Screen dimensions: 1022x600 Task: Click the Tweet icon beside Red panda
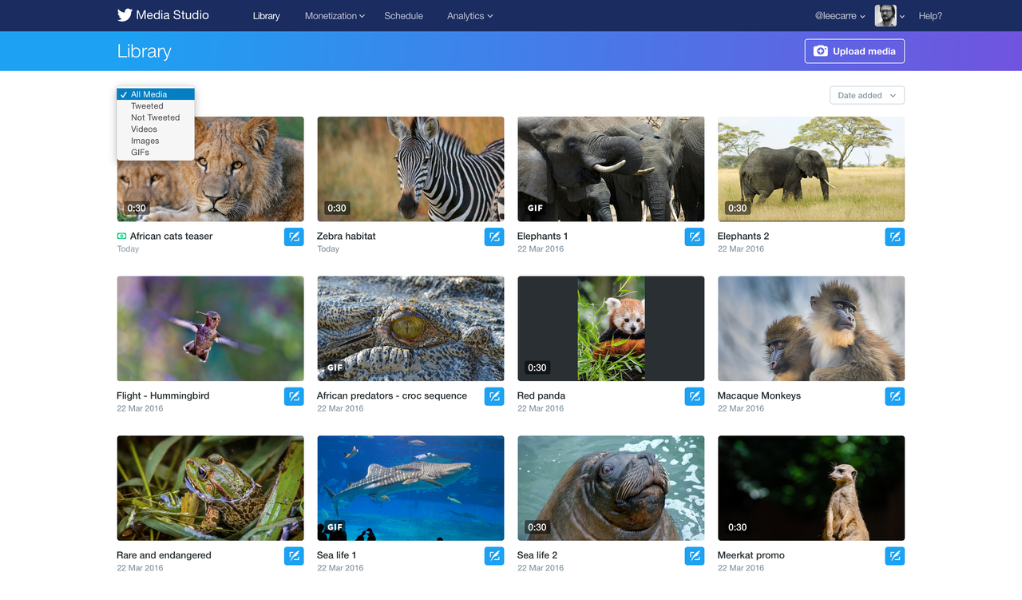pyautogui.click(x=694, y=396)
